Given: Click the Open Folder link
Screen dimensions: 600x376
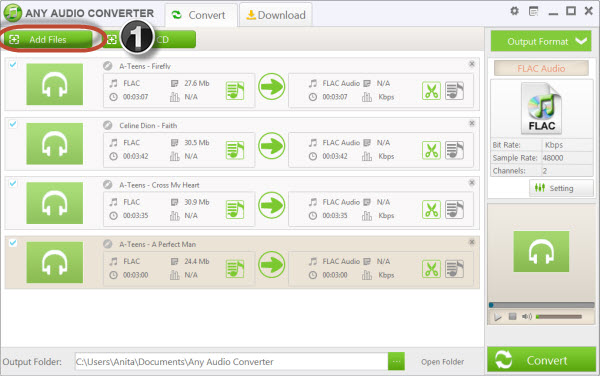Looking at the screenshot, I should point(442,361).
